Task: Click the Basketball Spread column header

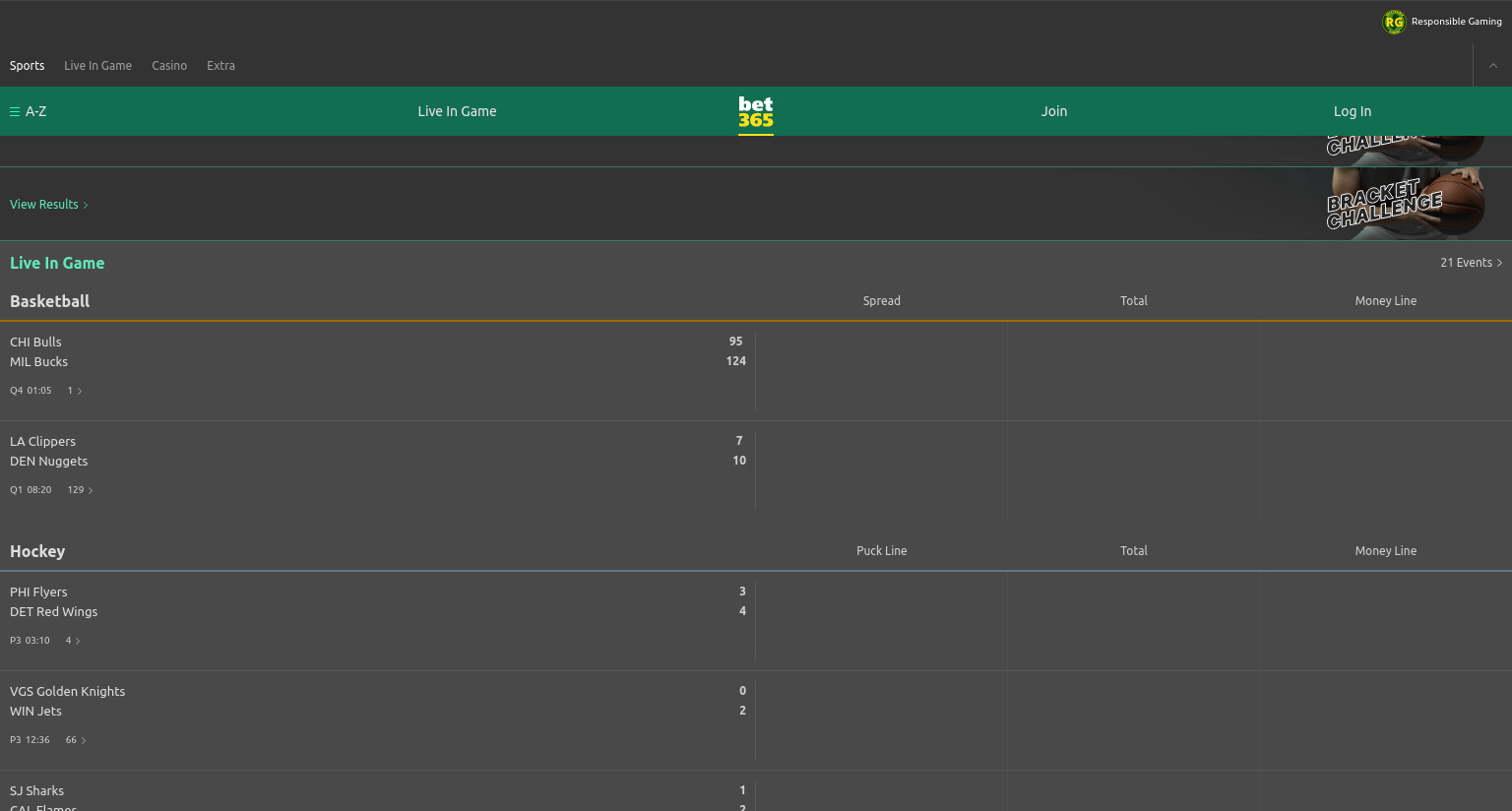Action: (882, 301)
